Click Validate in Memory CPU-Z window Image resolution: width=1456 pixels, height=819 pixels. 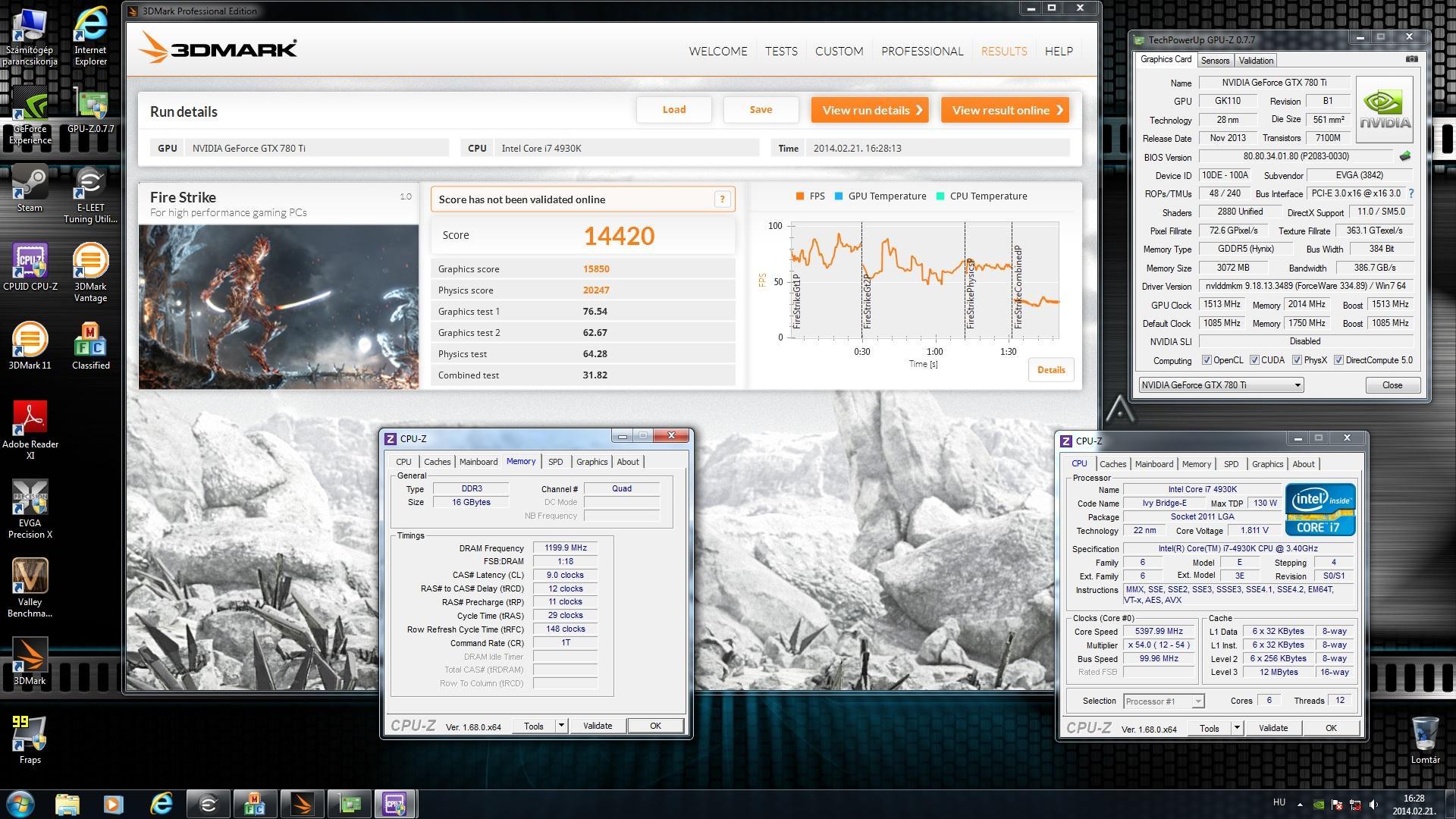598,726
